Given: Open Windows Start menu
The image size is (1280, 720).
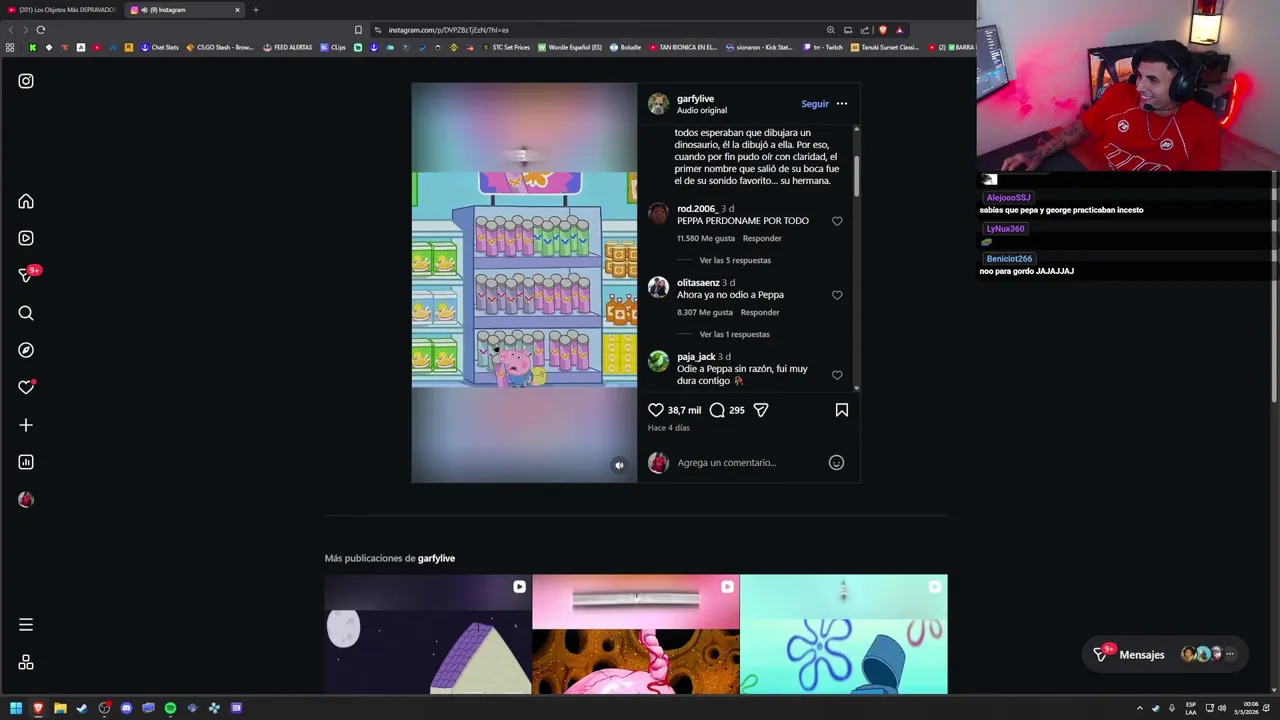Looking at the screenshot, I should point(16,708).
